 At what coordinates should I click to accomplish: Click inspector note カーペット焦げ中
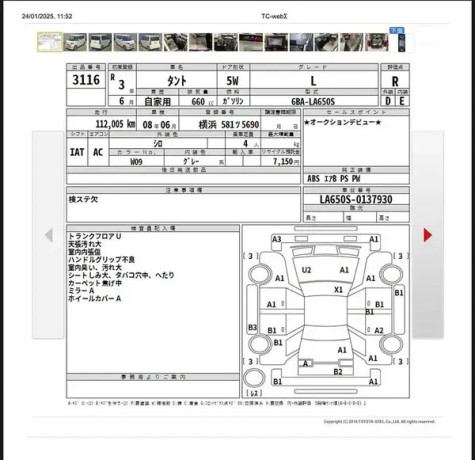click(95, 283)
